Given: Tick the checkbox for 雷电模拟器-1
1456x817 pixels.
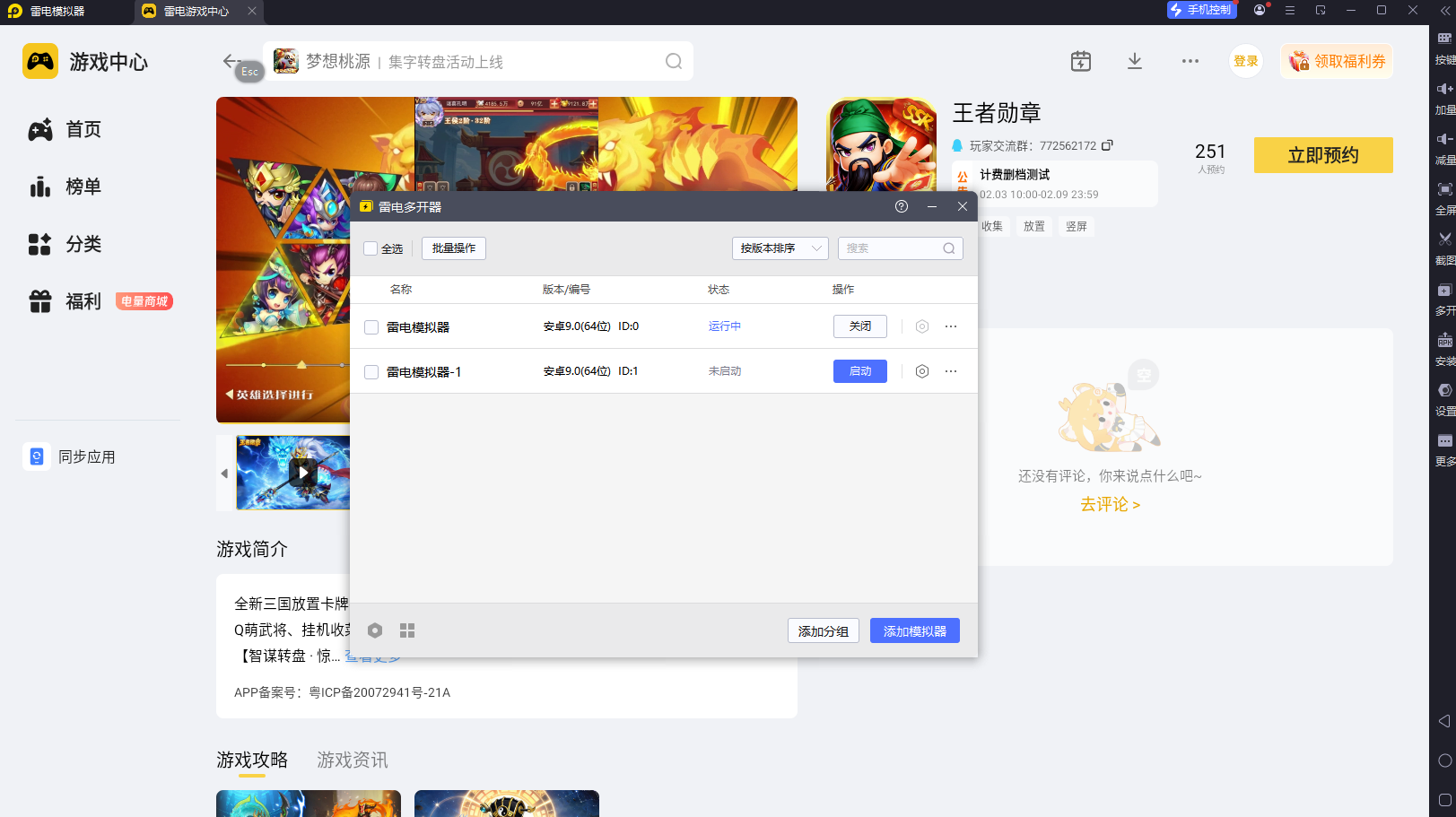Looking at the screenshot, I should click(371, 372).
